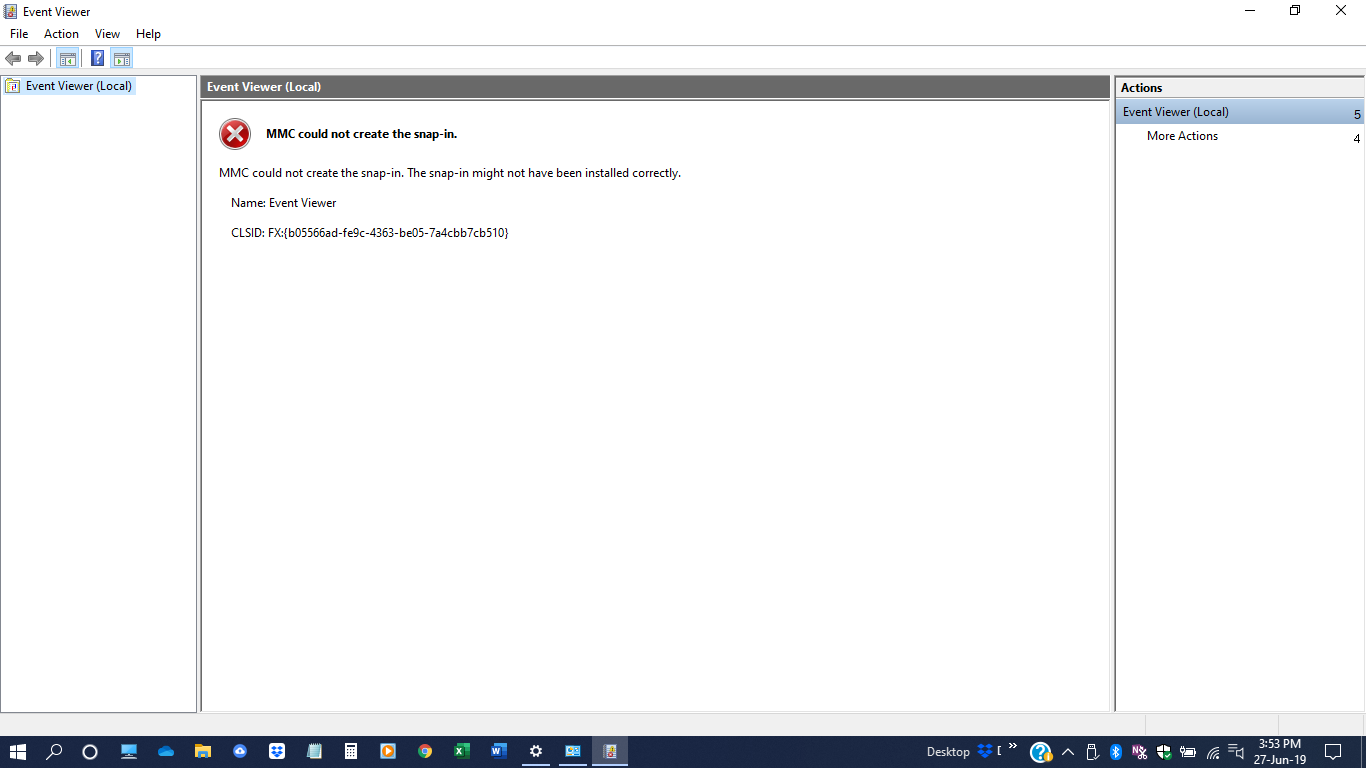Open the File menu
The width and height of the screenshot is (1366, 768).
coord(19,34)
